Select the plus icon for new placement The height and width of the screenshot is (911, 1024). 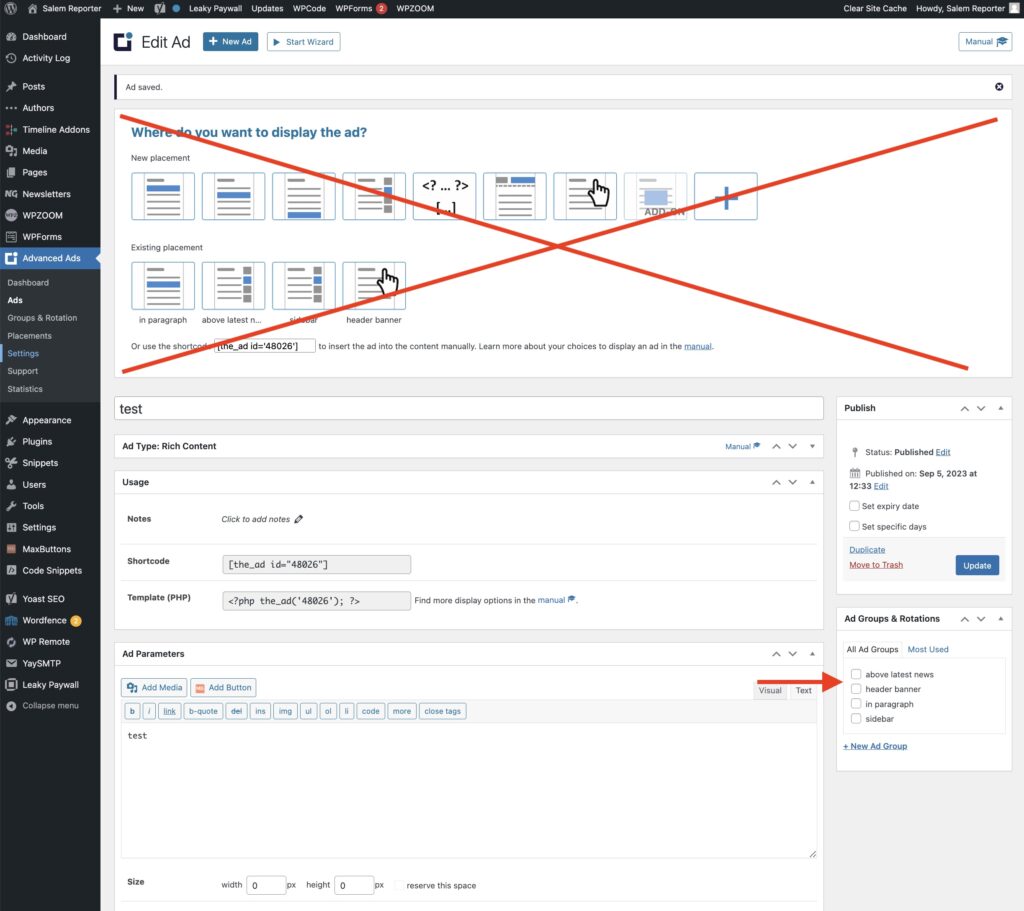point(726,196)
